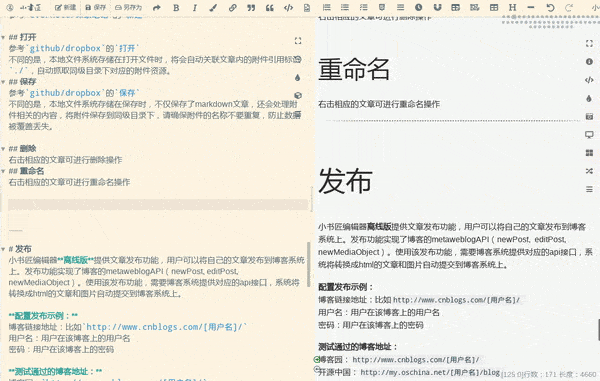Click the shield-shaped toolbar icon
This screenshot has width=600, height=381.
click(x=382, y=7)
